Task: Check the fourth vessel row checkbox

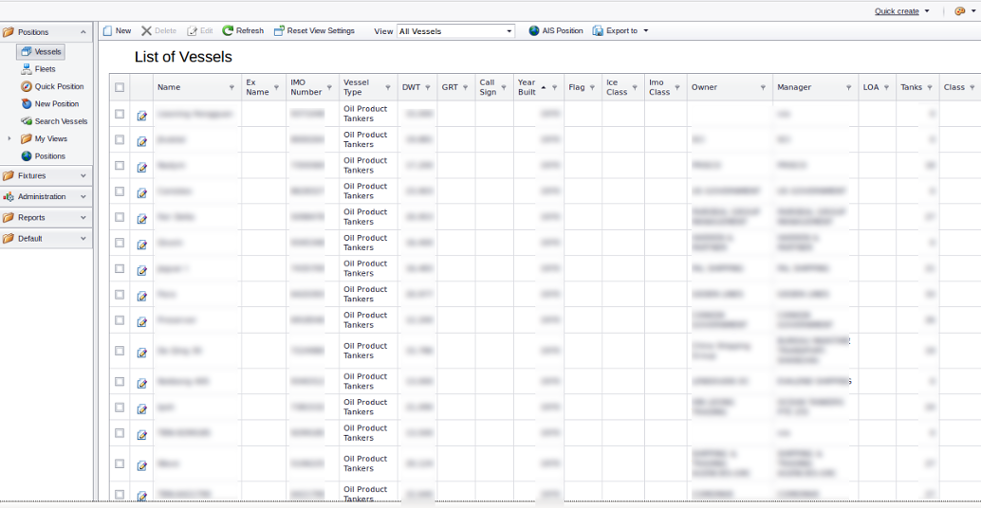Action: (119, 191)
